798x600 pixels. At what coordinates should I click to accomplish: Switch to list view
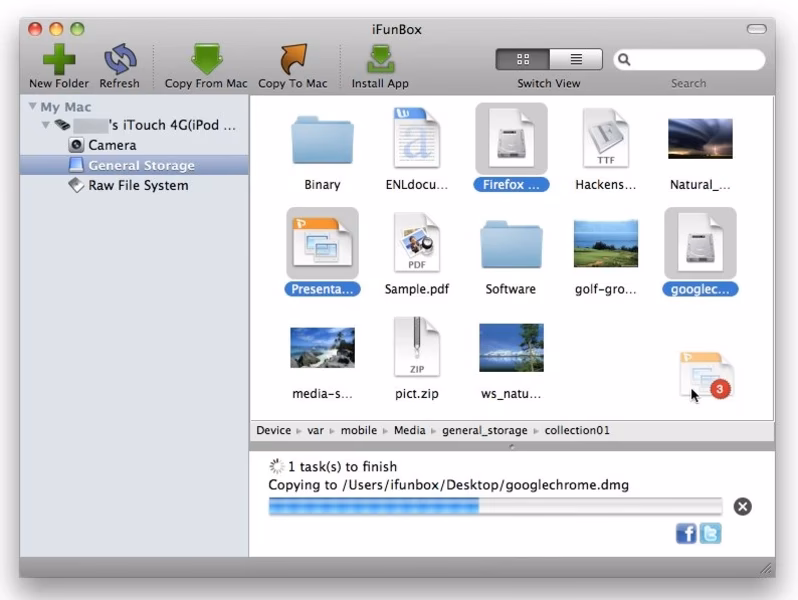tap(576, 60)
